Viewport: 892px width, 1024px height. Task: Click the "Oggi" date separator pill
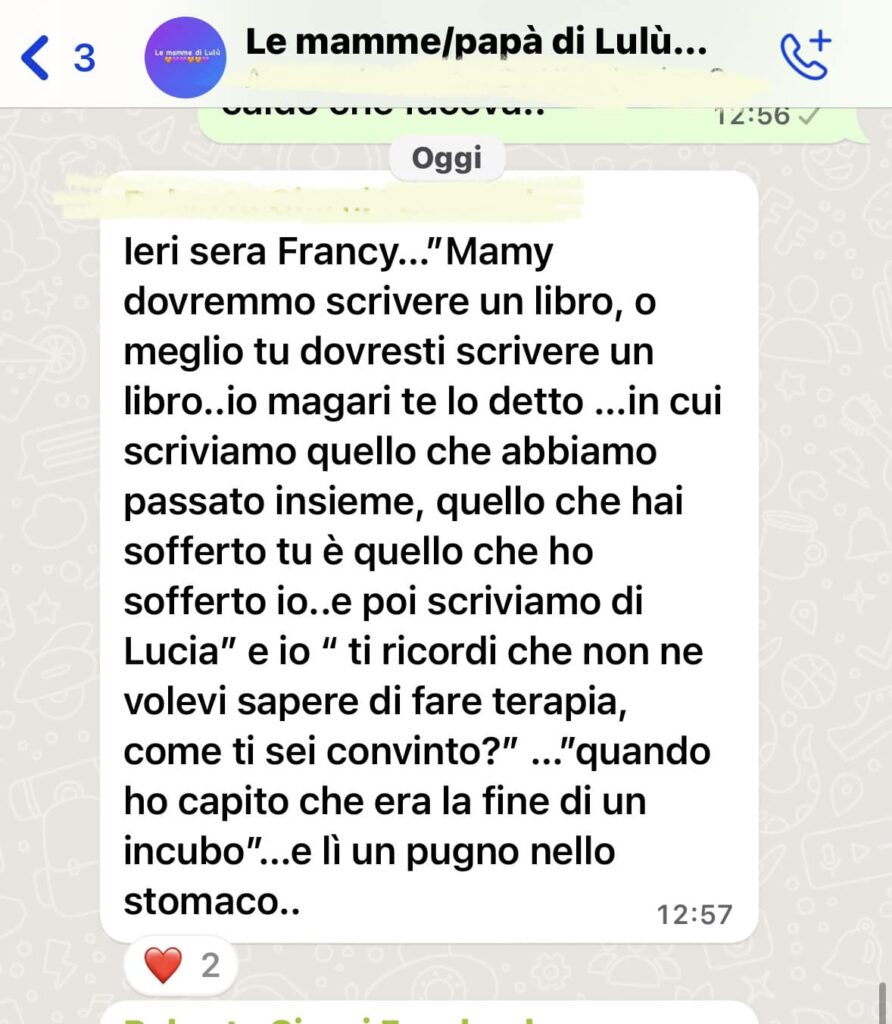447,159
